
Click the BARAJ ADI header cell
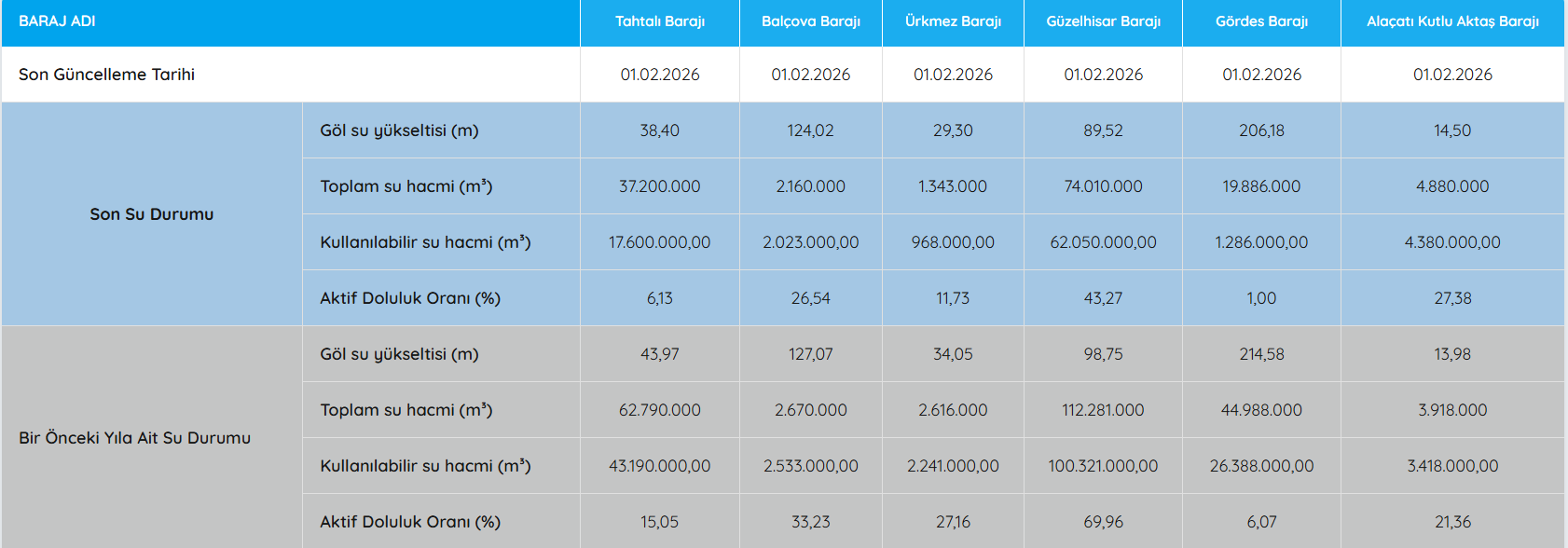point(57,21)
